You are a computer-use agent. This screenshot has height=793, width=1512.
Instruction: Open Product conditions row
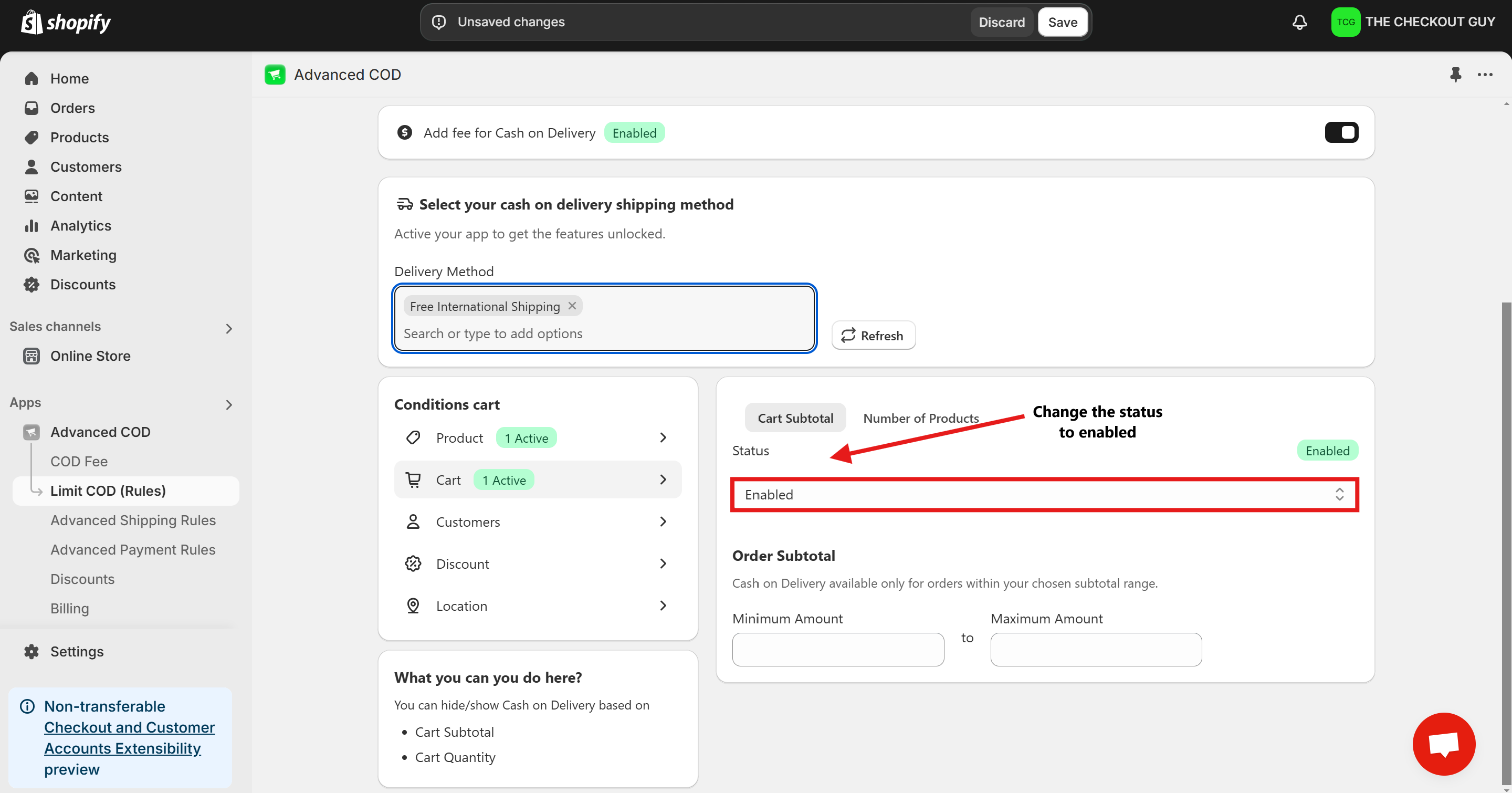tap(538, 438)
